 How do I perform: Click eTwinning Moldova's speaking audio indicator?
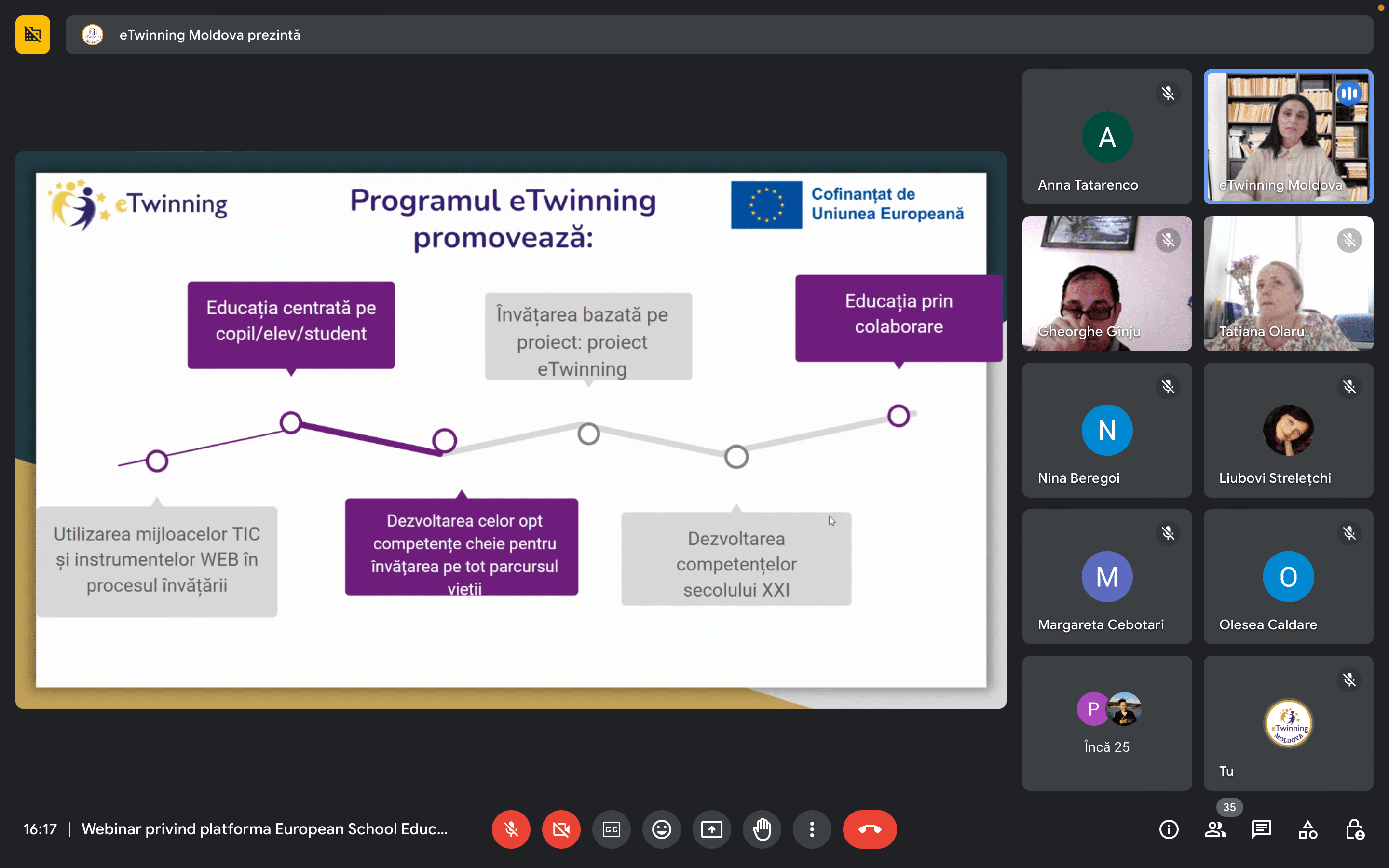tap(1349, 93)
